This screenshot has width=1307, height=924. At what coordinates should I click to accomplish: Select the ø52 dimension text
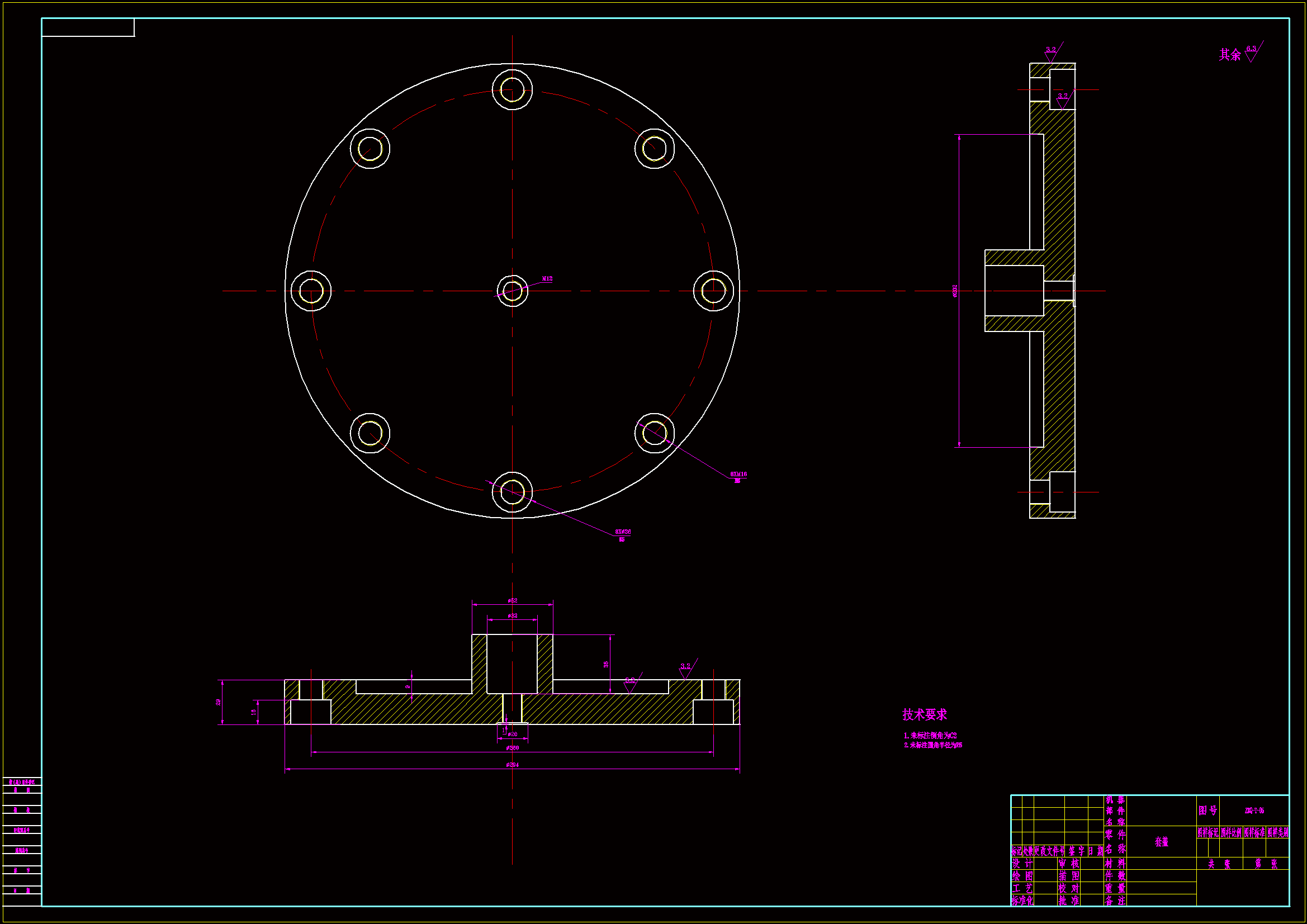pos(512,601)
